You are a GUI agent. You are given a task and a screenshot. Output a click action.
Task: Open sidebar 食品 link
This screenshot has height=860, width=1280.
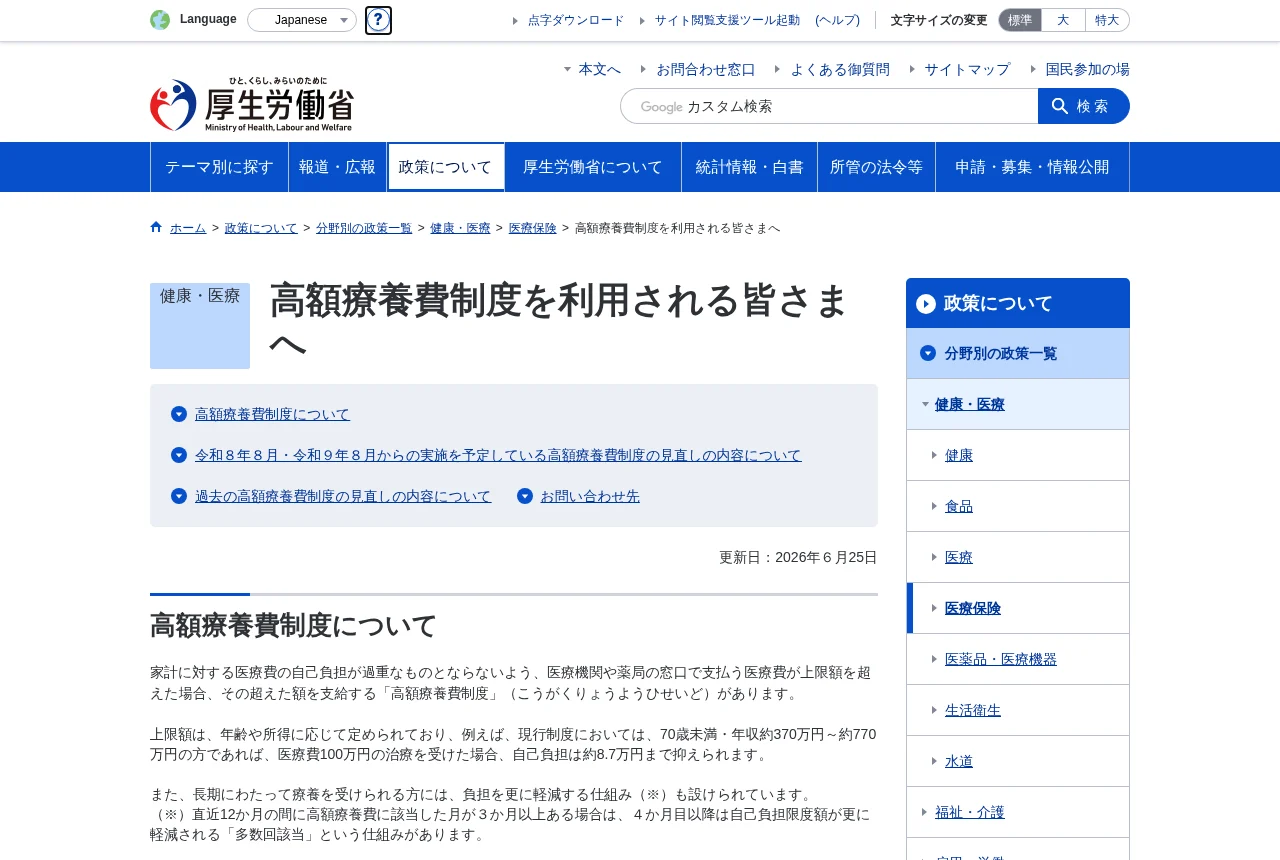coord(959,506)
